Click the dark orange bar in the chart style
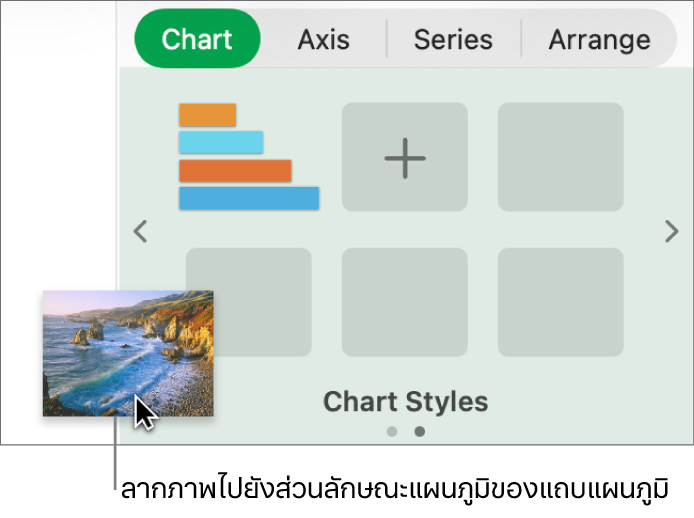This screenshot has width=694, height=518. click(235, 170)
